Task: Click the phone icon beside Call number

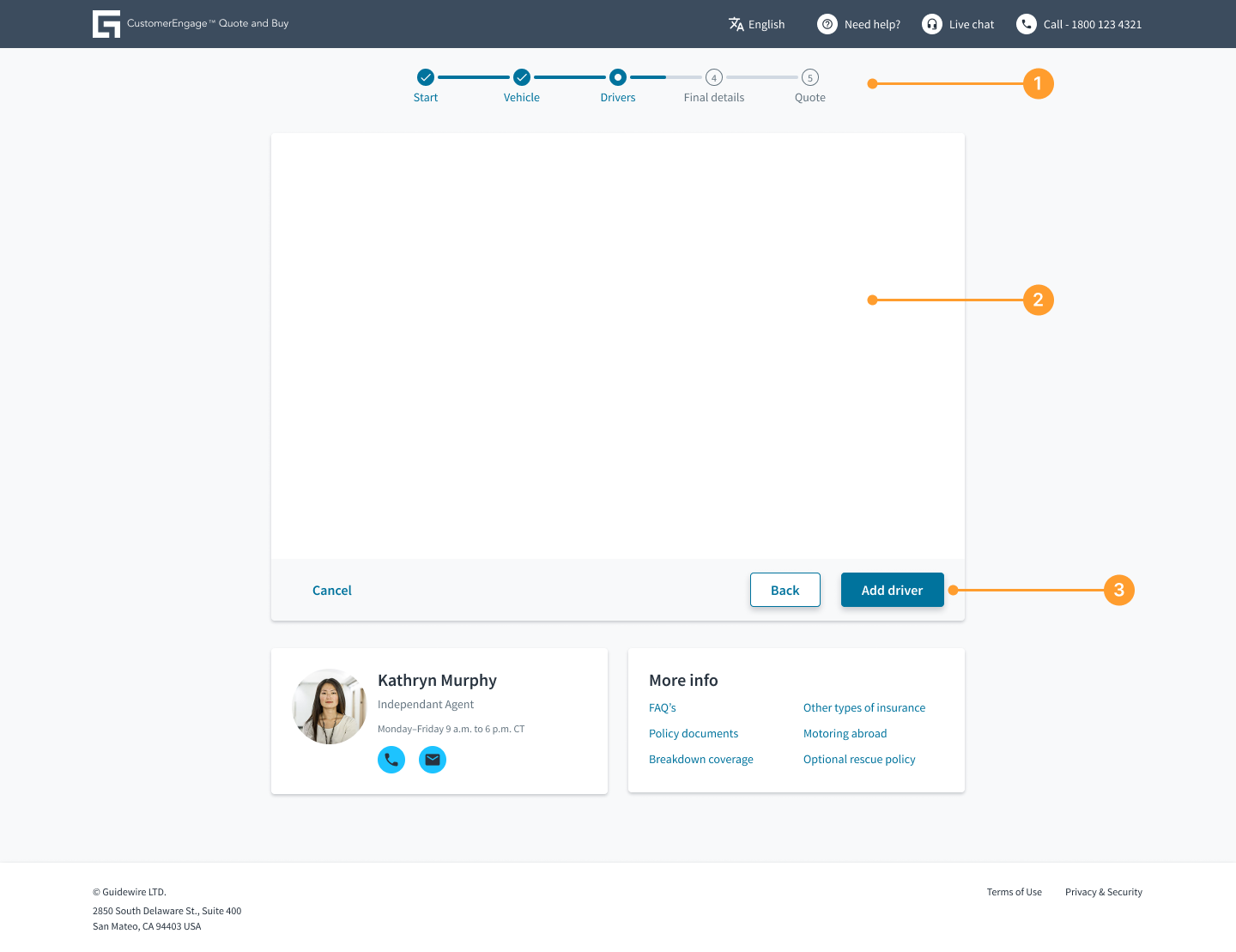Action: (1027, 24)
